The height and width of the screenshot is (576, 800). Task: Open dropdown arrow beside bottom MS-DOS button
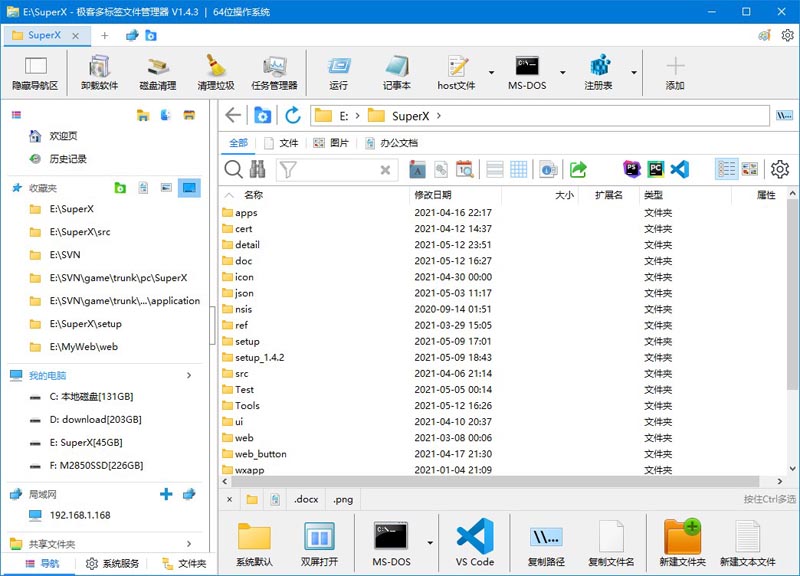(430, 543)
